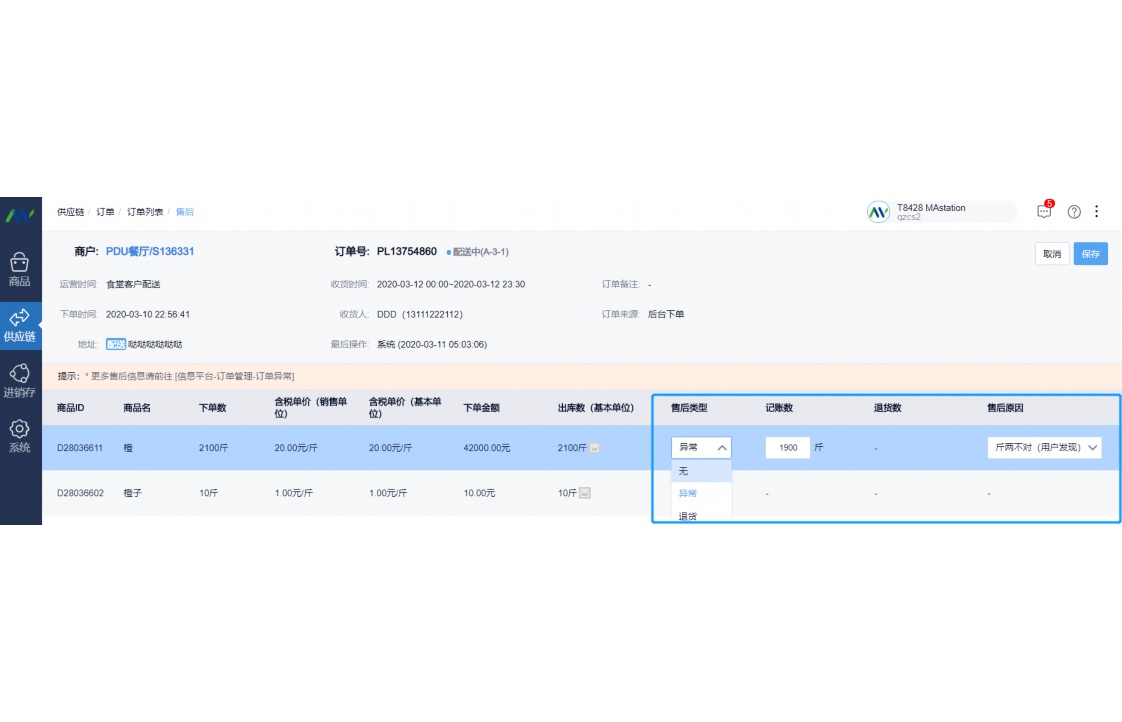Open the 供应链 sidebar section
1122x722 pixels.
(20, 326)
